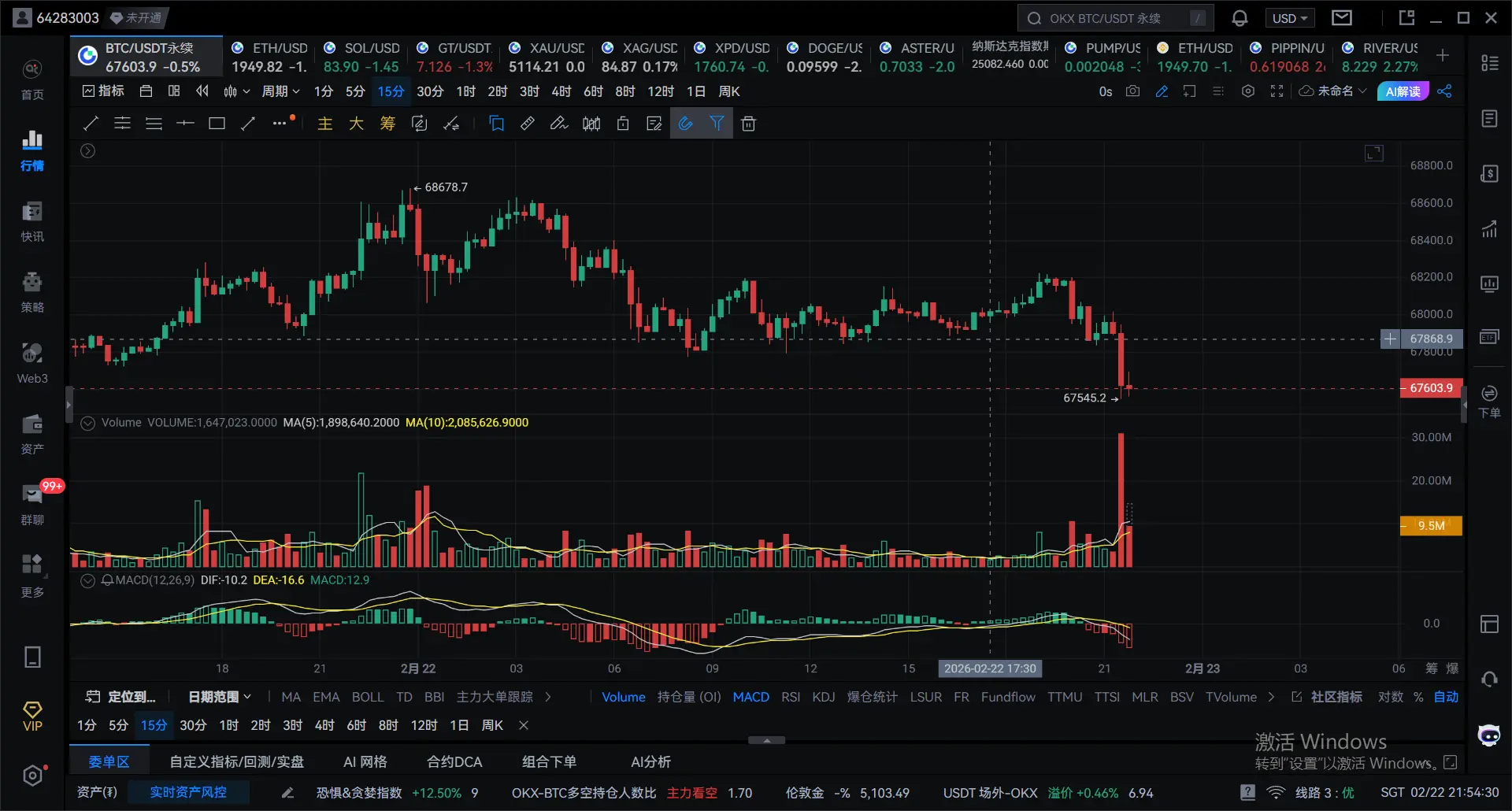Image resolution: width=1512 pixels, height=811 pixels.
Task: Enter fullscreen chart mode
Action: (1277, 91)
